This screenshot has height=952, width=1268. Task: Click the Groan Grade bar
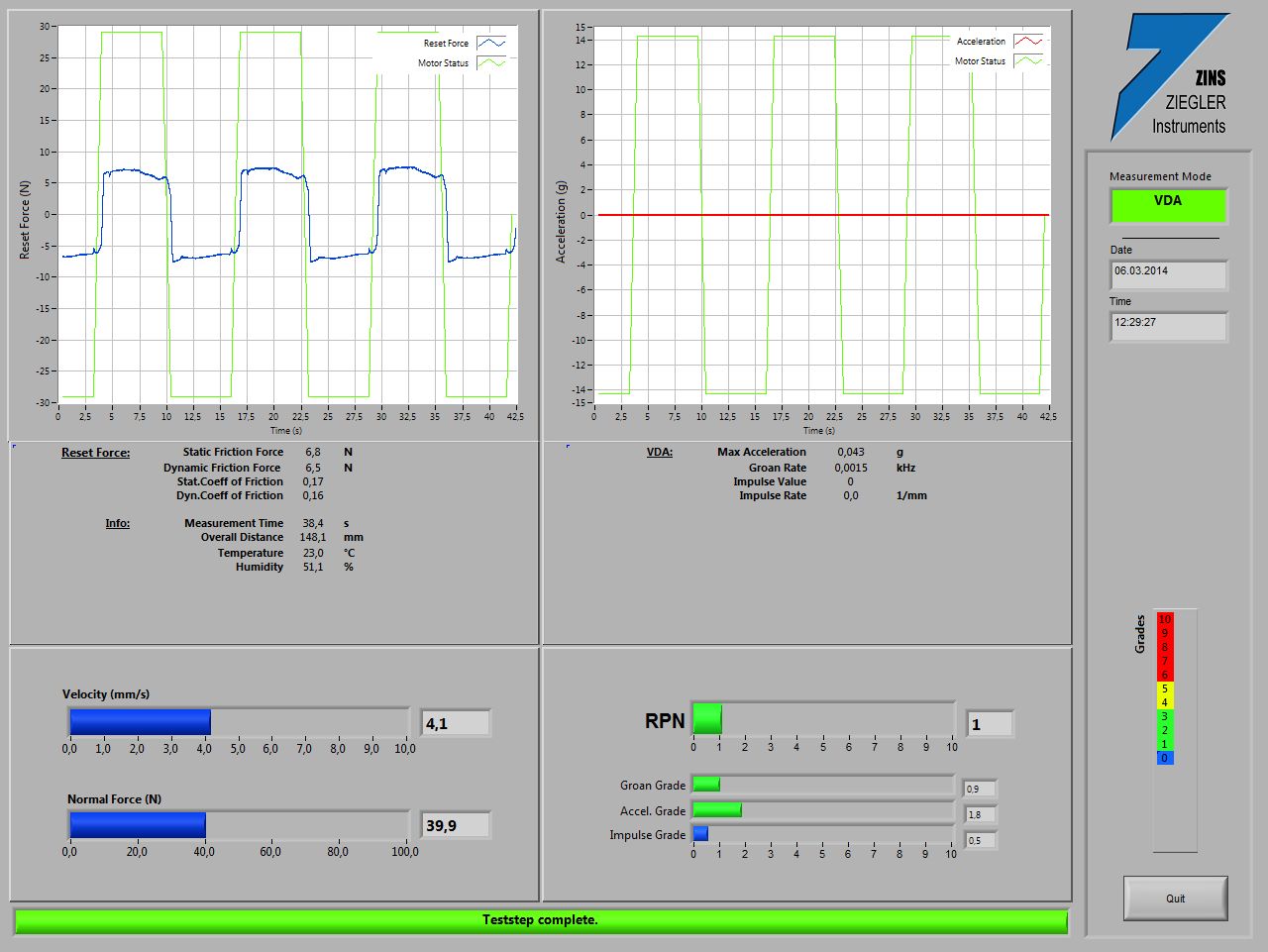(x=822, y=786)
